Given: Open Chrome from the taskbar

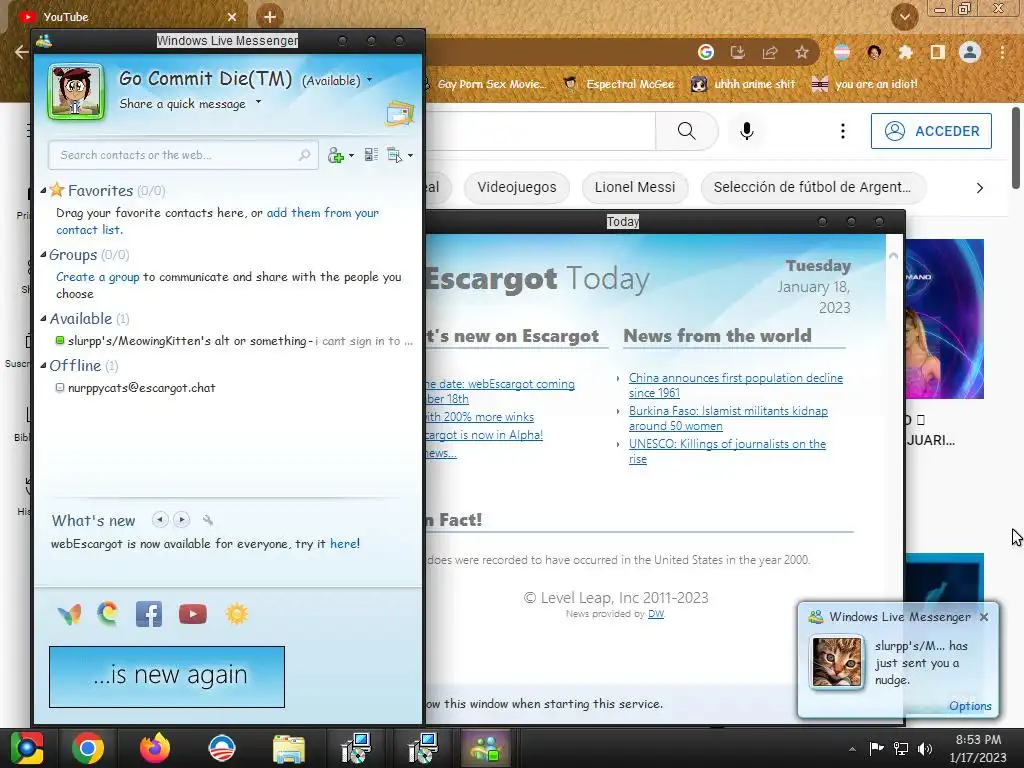Looking at the screenshot, I should 88,748.
